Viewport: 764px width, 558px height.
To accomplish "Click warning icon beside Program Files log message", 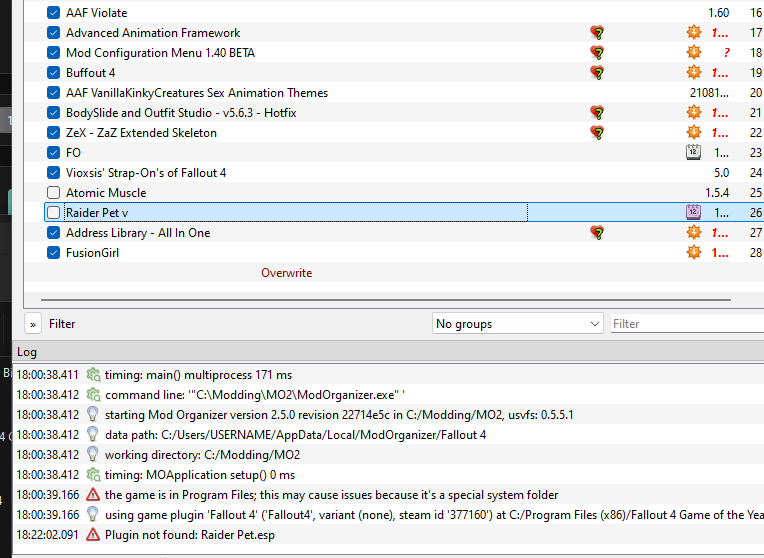I will 93,495.
